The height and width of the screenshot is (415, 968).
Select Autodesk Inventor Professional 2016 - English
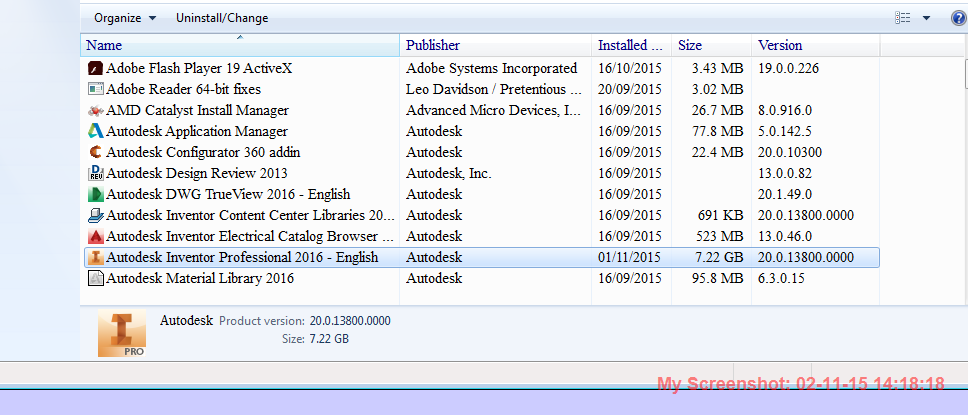[242, 258]
